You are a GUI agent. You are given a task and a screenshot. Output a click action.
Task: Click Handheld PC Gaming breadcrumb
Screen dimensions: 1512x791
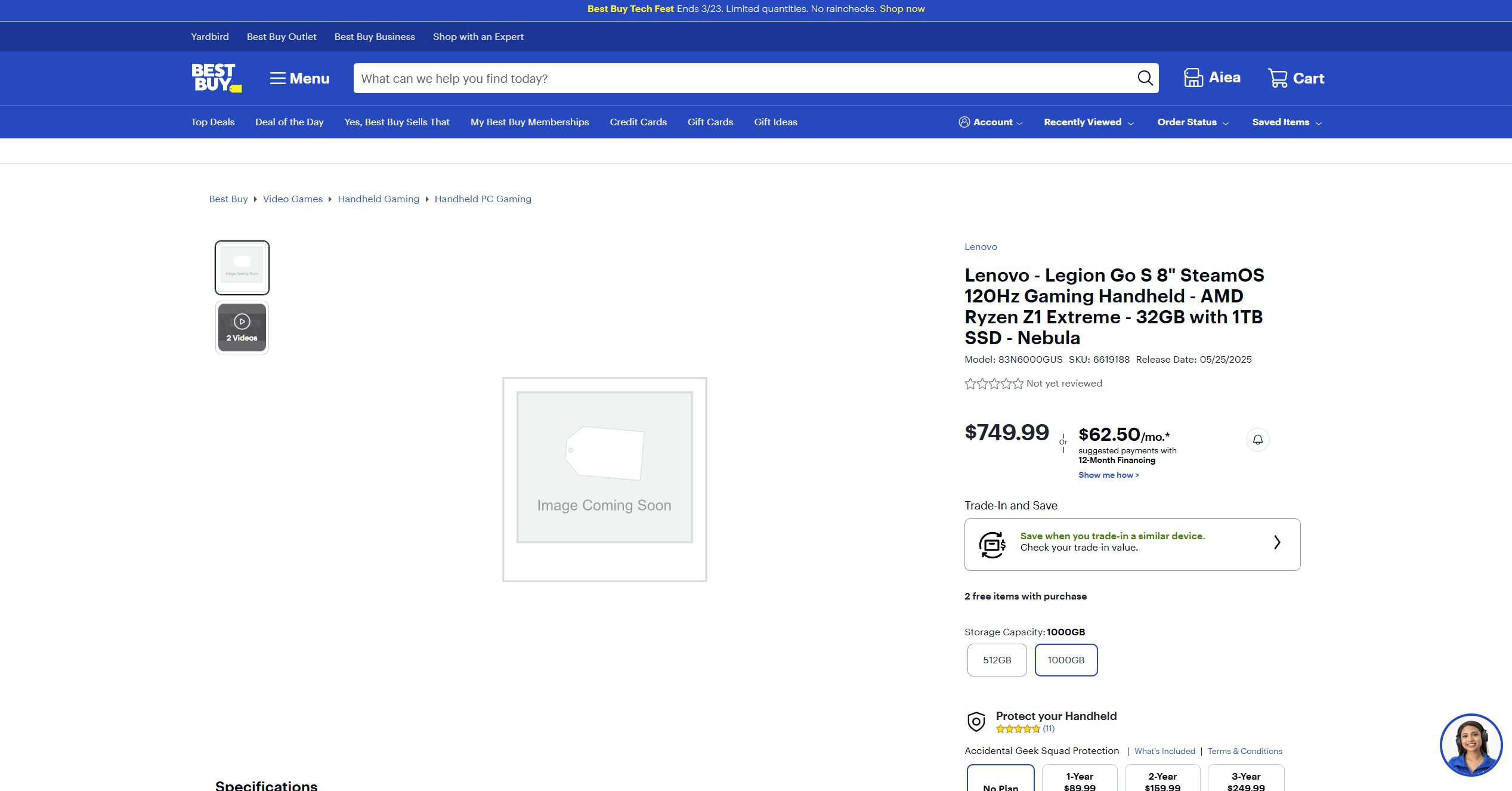click(483, 199)
